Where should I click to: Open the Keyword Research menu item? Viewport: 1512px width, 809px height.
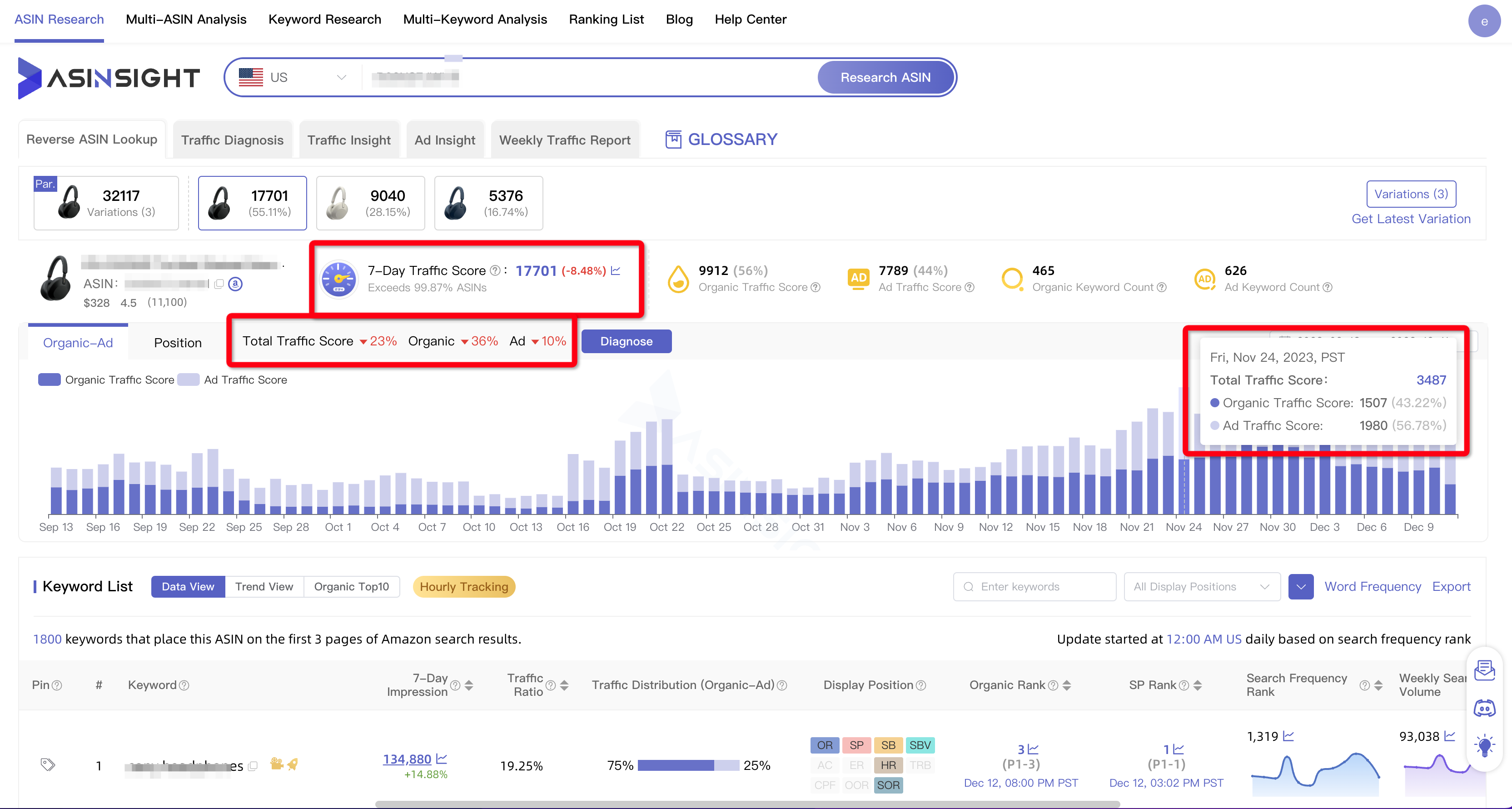point(324,20)
